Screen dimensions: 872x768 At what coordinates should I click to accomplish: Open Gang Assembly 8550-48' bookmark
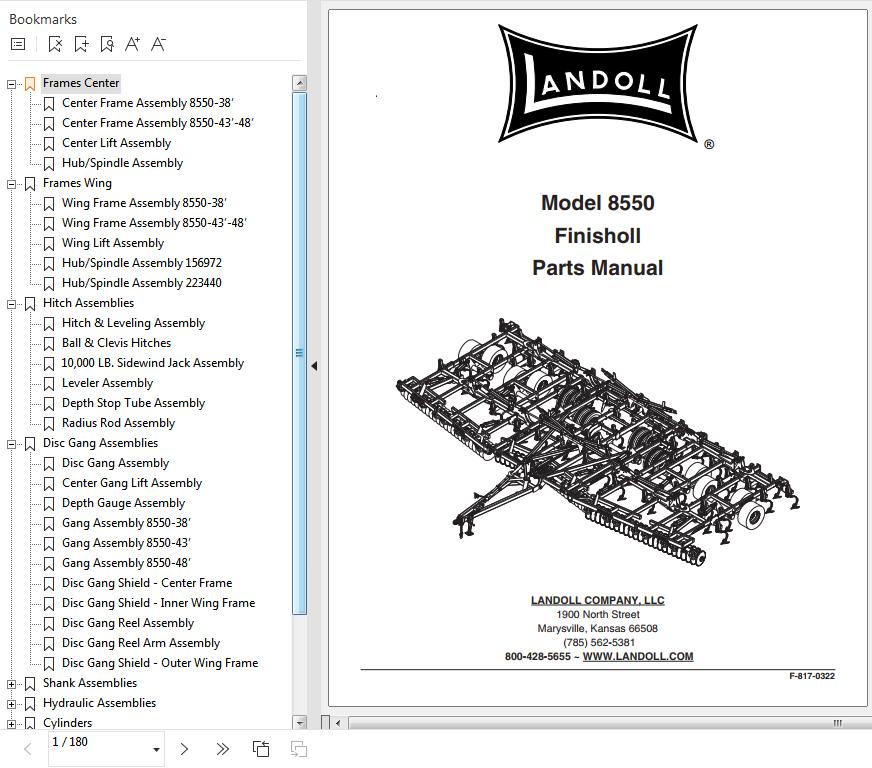click(x=126, y=563)
